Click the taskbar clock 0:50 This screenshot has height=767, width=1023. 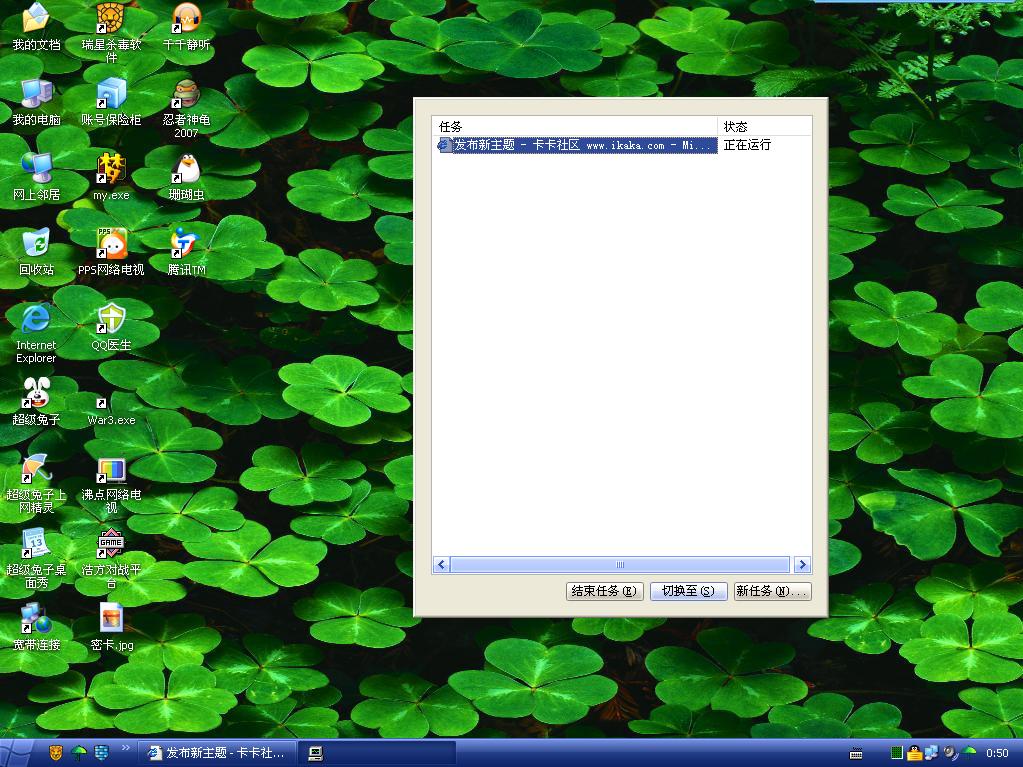pyautogui.click(x=997, y=753)
